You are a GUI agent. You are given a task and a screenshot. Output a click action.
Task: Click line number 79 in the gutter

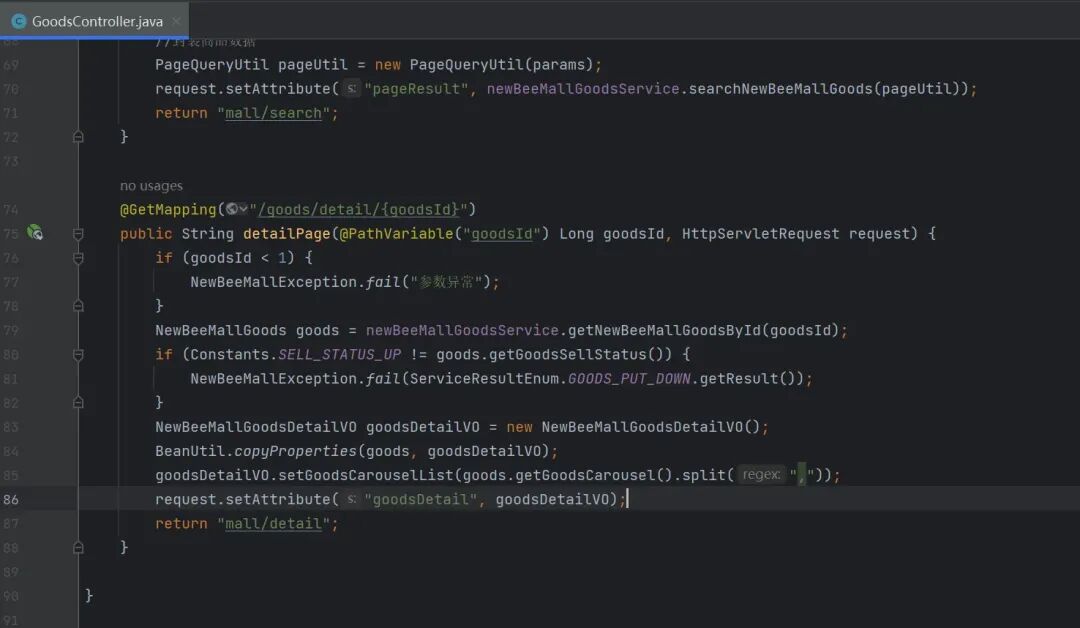pyautogui.click(x=11, y=330)
